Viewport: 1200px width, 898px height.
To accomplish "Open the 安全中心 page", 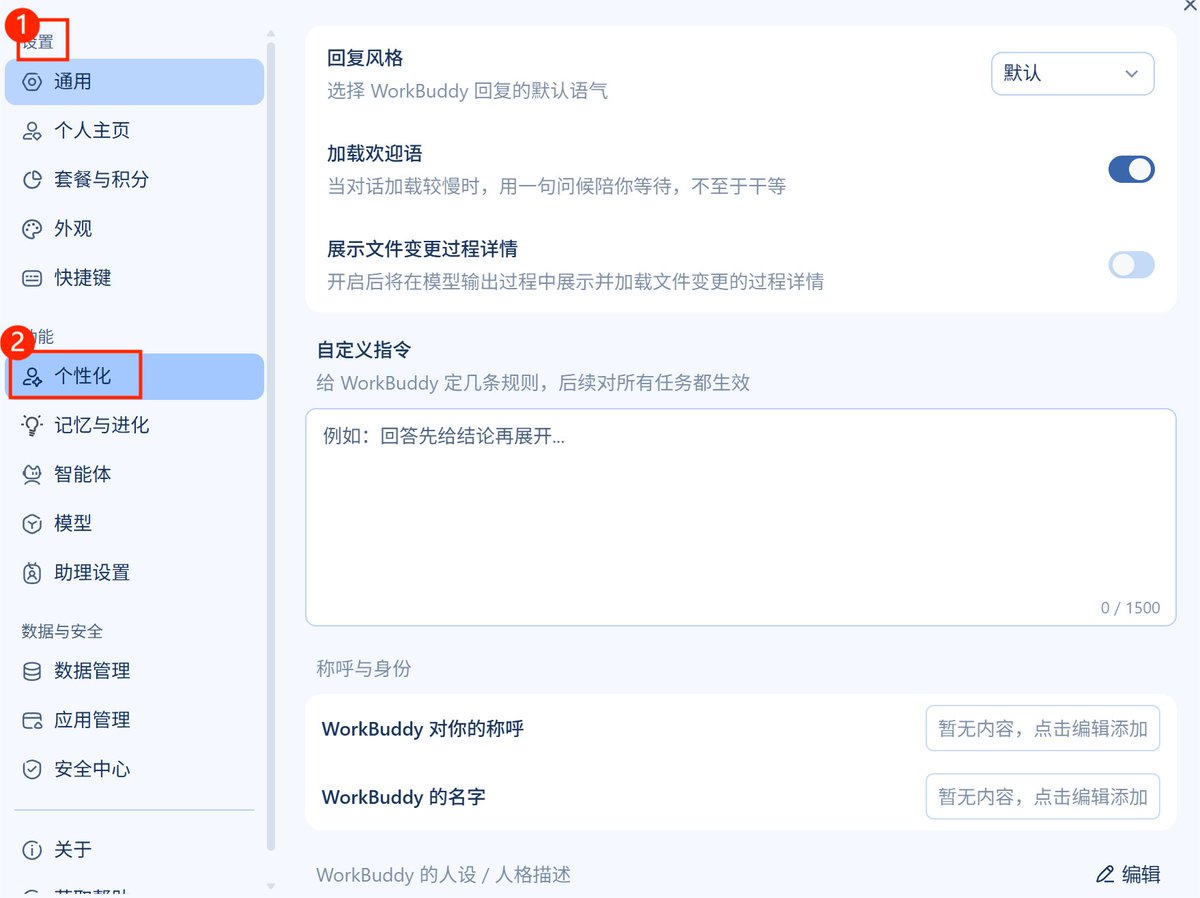I will (134, 769).
